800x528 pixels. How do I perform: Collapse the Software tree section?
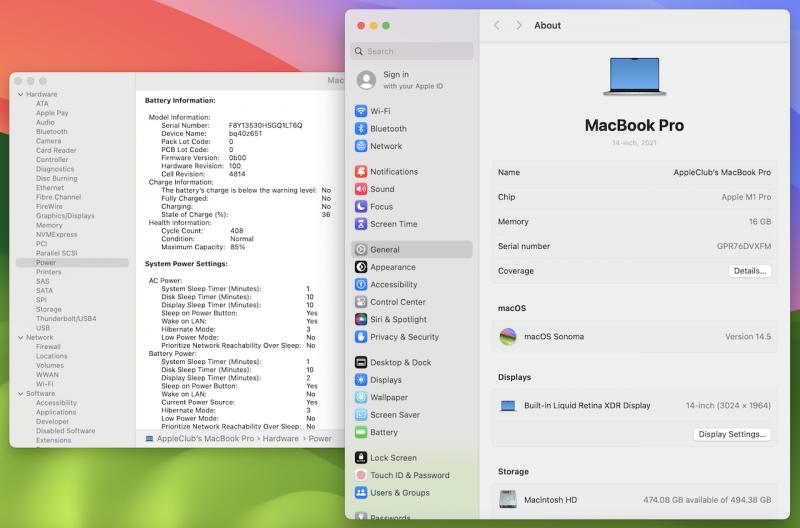point(19,394)
